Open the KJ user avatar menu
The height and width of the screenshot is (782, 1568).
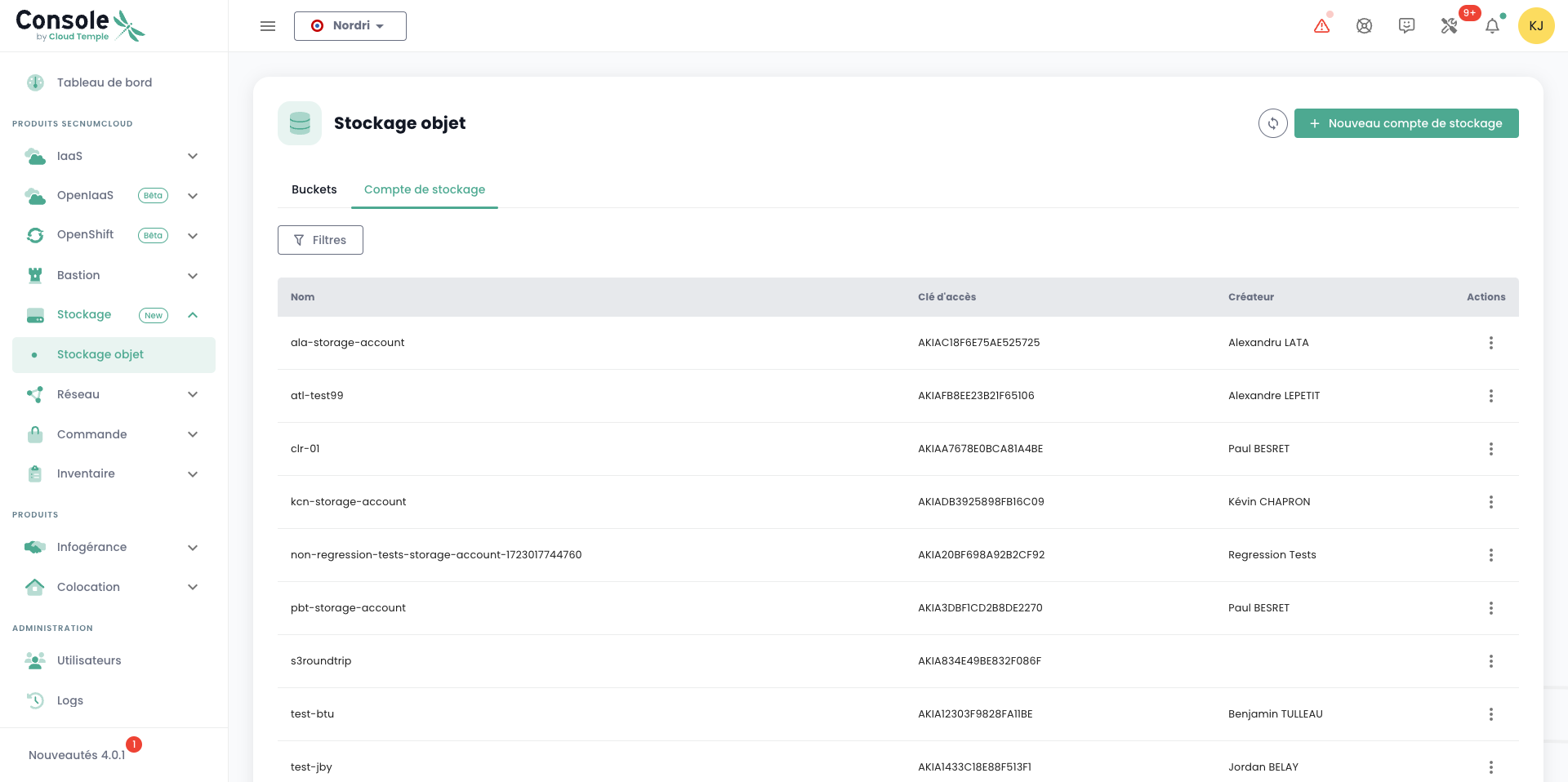1535,26
